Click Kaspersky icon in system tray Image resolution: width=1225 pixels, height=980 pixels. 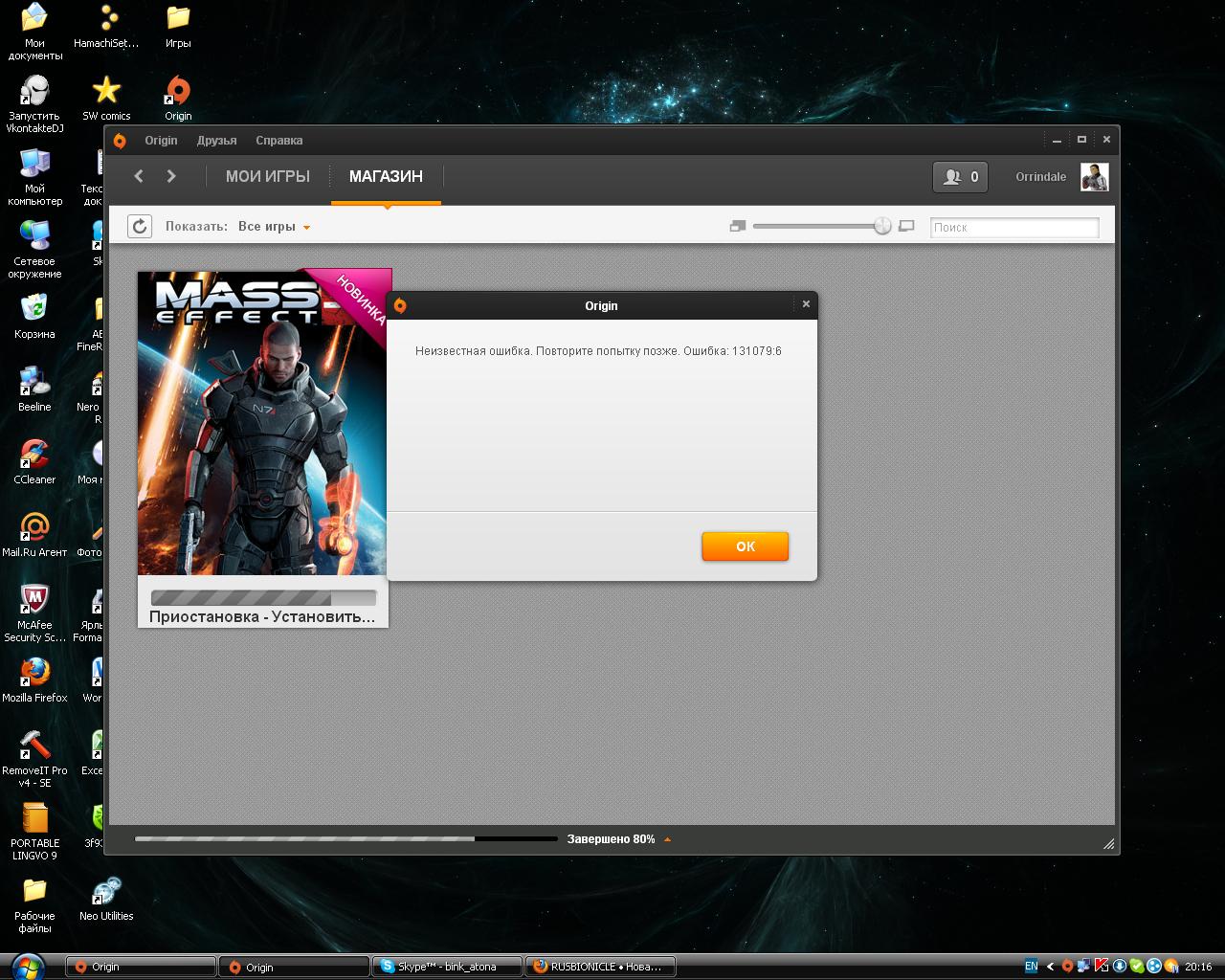pyautogui.click(x=1102, y=966)
